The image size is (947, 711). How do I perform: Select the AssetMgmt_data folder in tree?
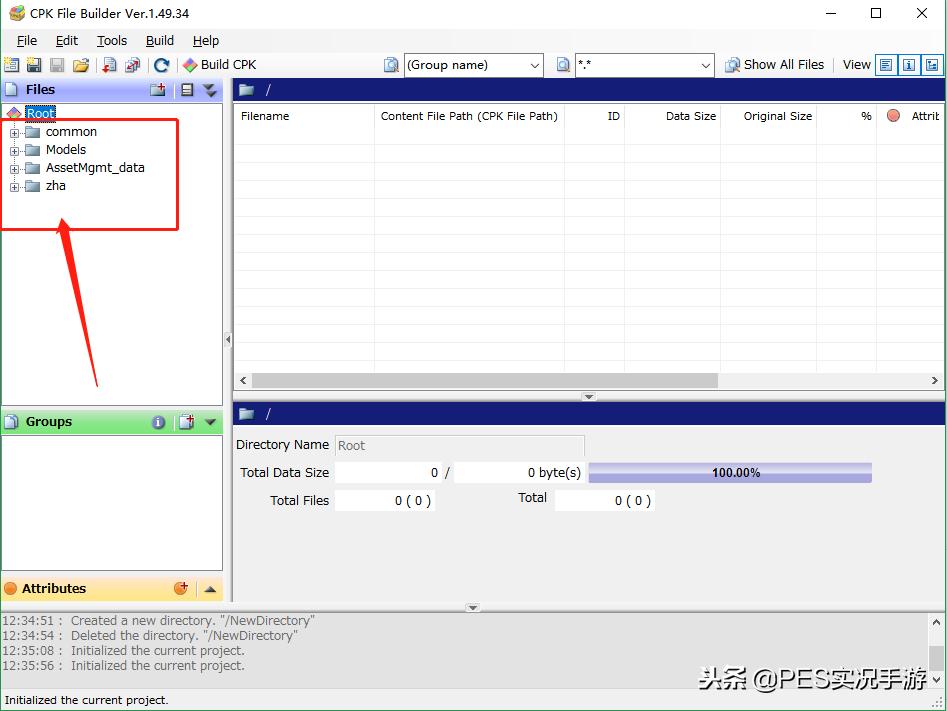click(95, 168)
